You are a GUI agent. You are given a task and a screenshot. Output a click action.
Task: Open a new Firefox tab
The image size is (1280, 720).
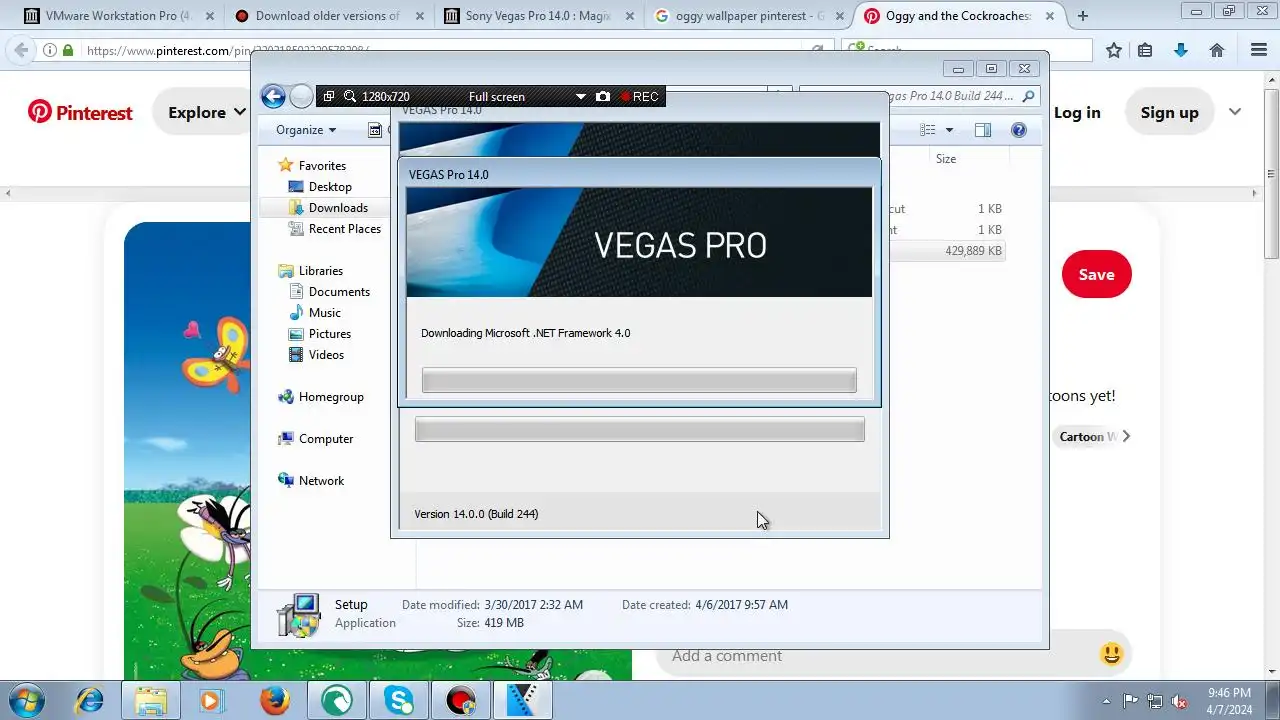tap(1083, 16)
